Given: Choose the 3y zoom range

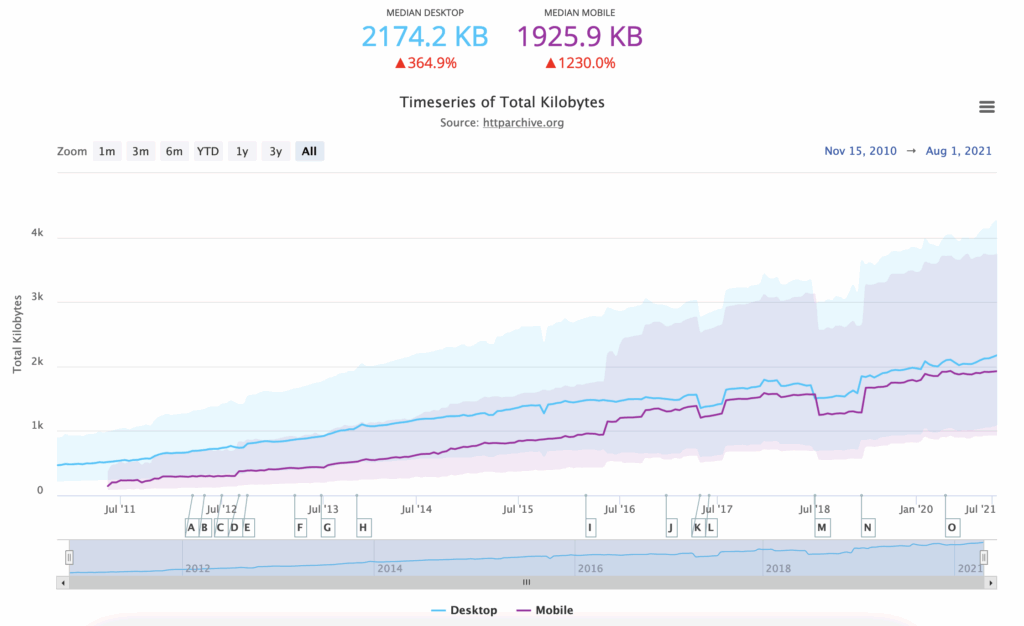Looking at the screenshot, I should coord(276,151).
